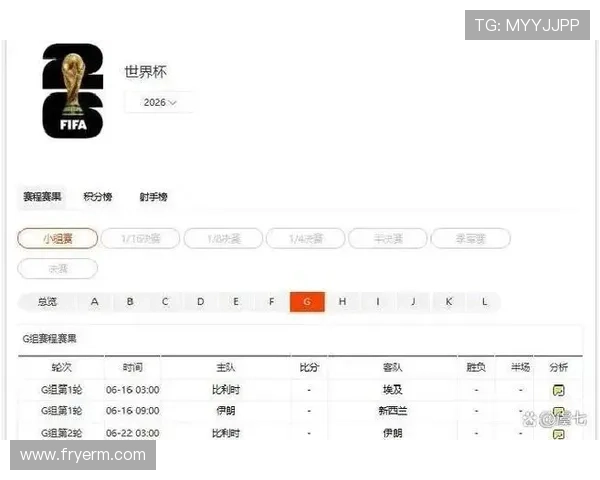
Task: Click home team 比利时 in 06-22 03:00 row
Action: (226, 433)
